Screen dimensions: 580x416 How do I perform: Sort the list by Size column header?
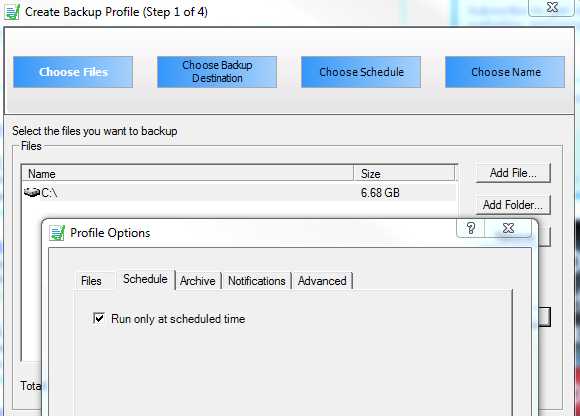pyautogui.click(x=405, y=173)
